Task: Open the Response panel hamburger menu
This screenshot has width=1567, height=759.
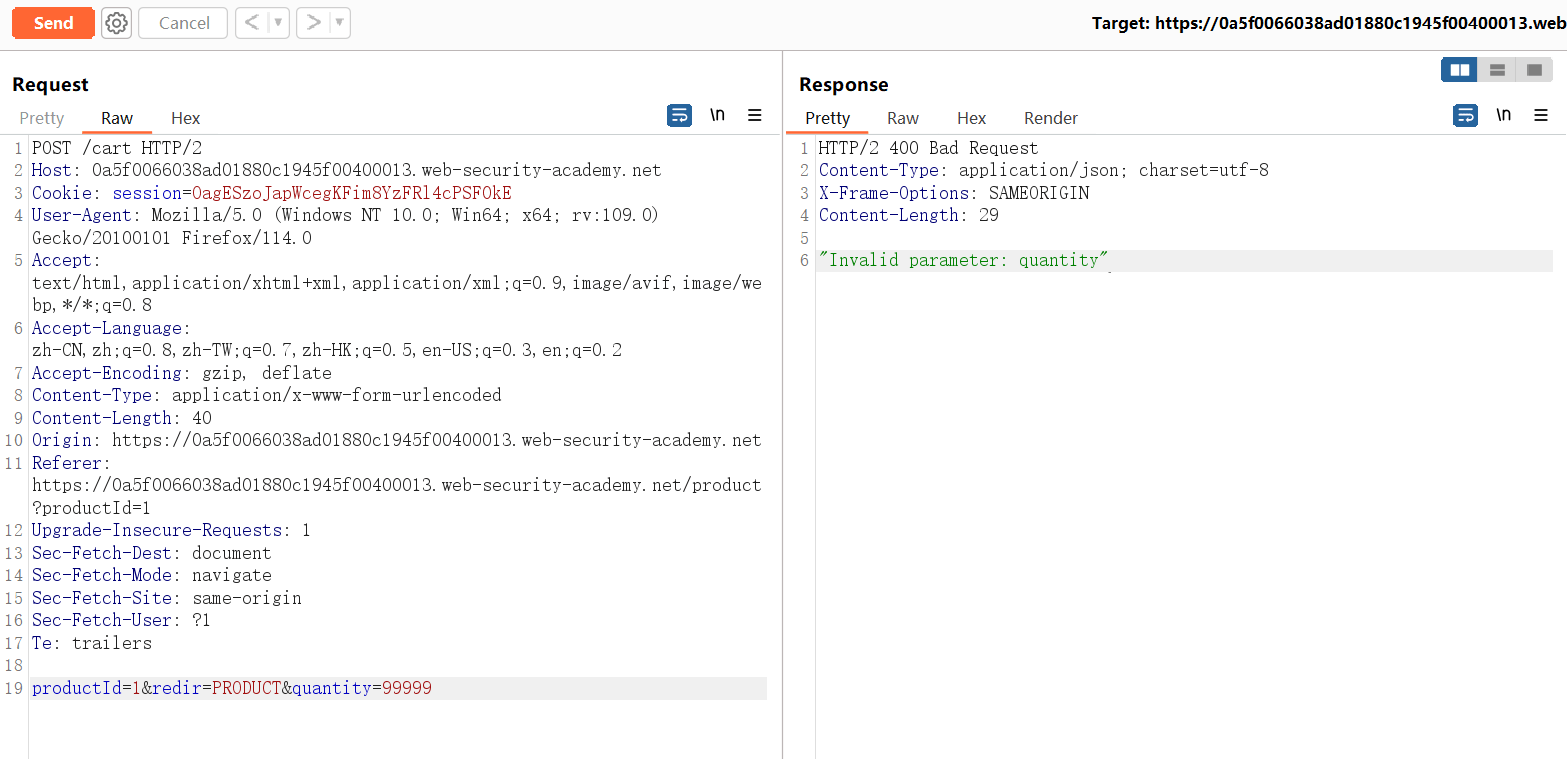Action: pos(1541,116)
